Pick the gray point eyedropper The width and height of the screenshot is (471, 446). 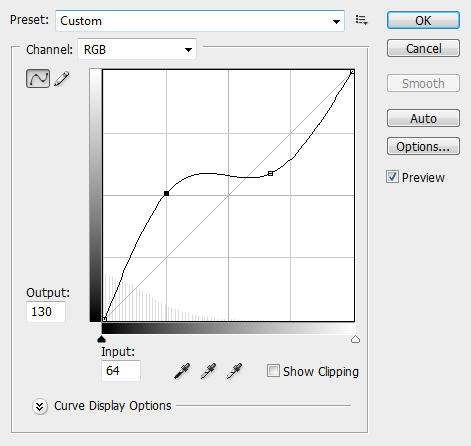pyautogui.click(x=208, y=371)
